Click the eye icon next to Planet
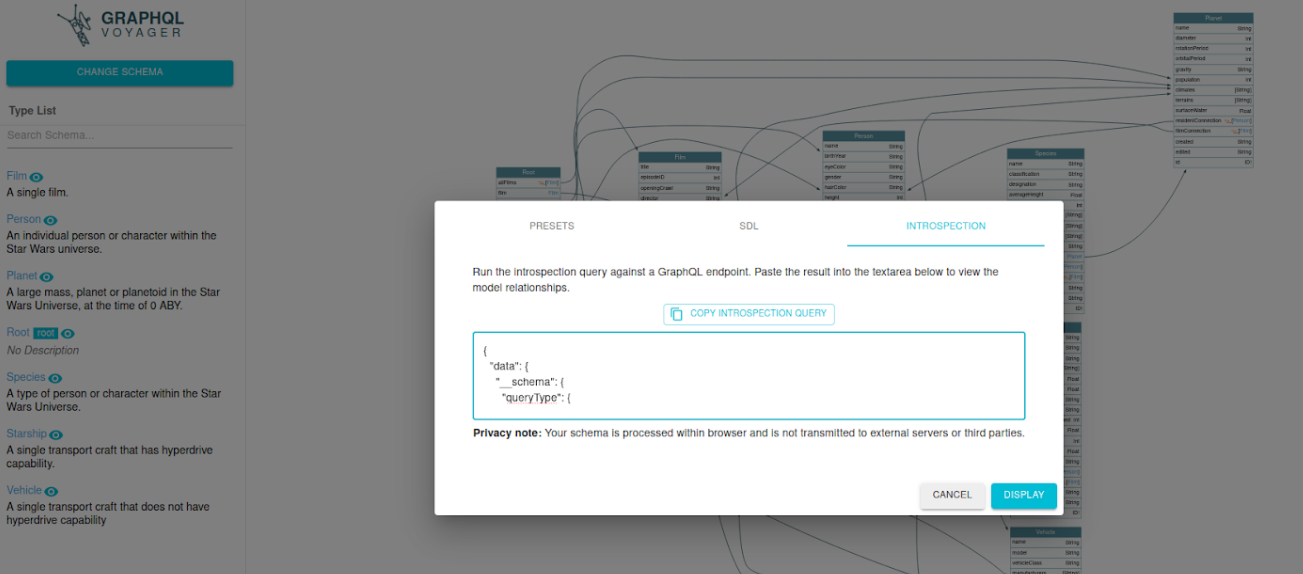Viewport: 1303px width, 574px height. click(x=46, y=276)
